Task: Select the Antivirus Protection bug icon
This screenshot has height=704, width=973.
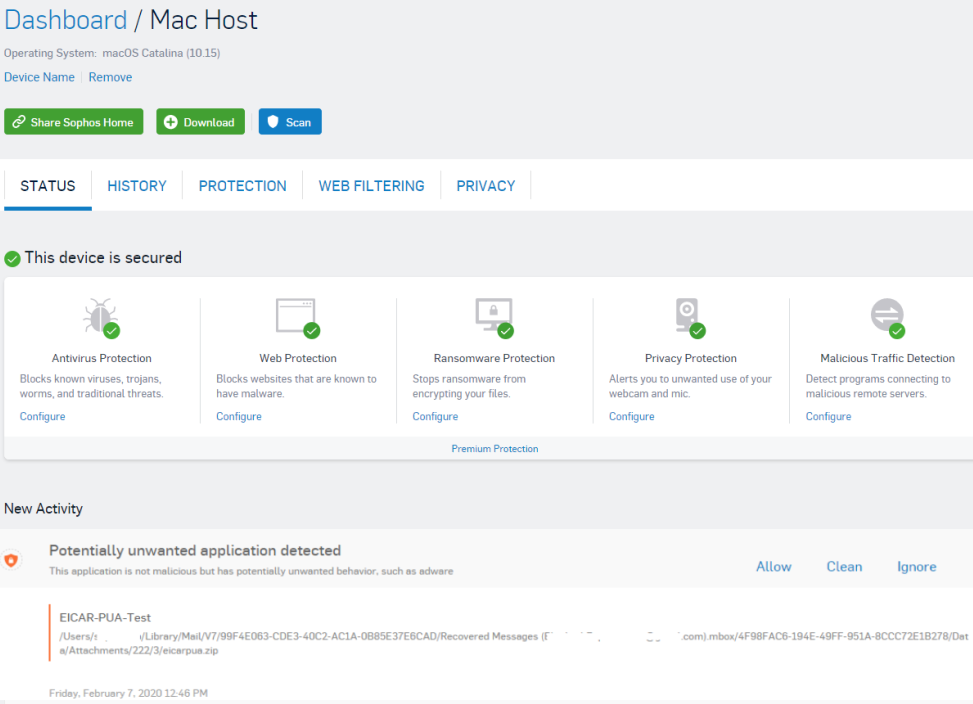Action: [x=100, y=315]
